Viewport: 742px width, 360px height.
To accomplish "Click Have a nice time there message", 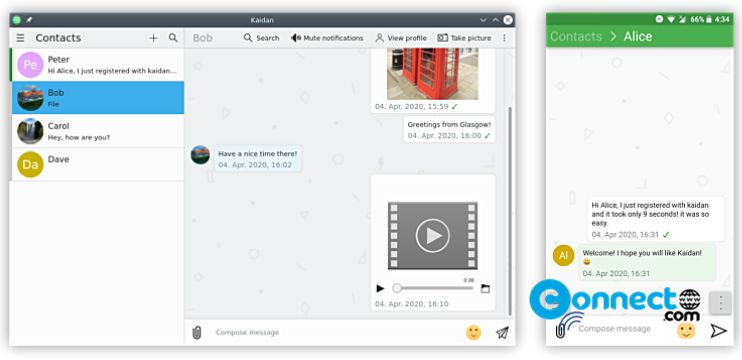I will click(258, 158).
